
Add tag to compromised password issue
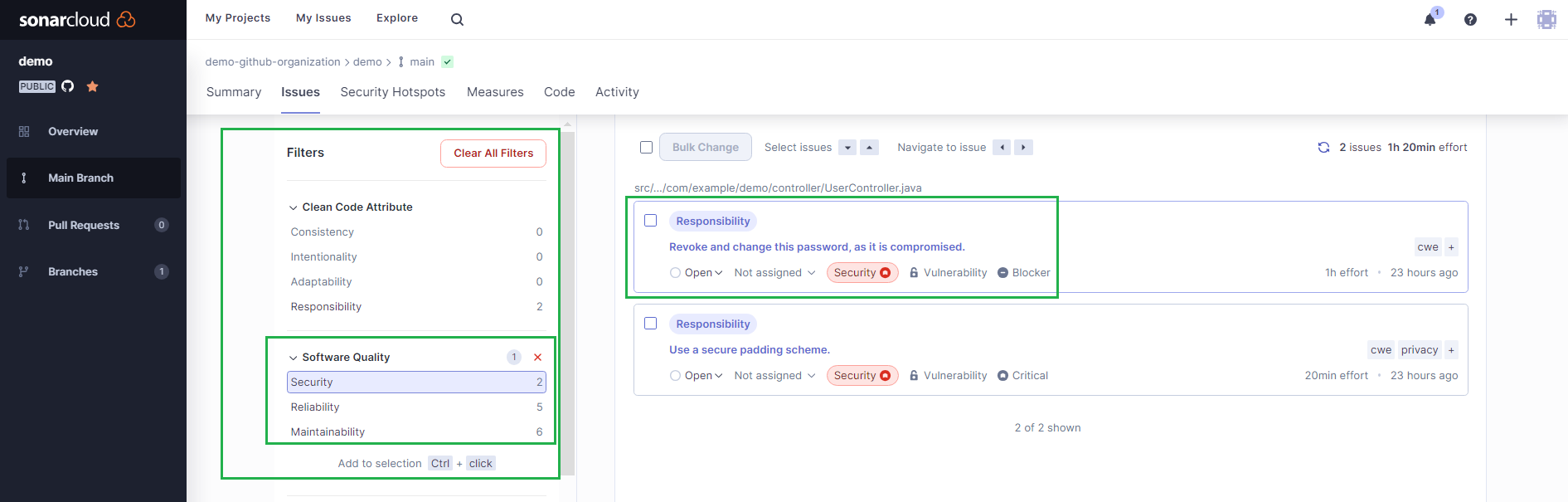pos(1451,247)
